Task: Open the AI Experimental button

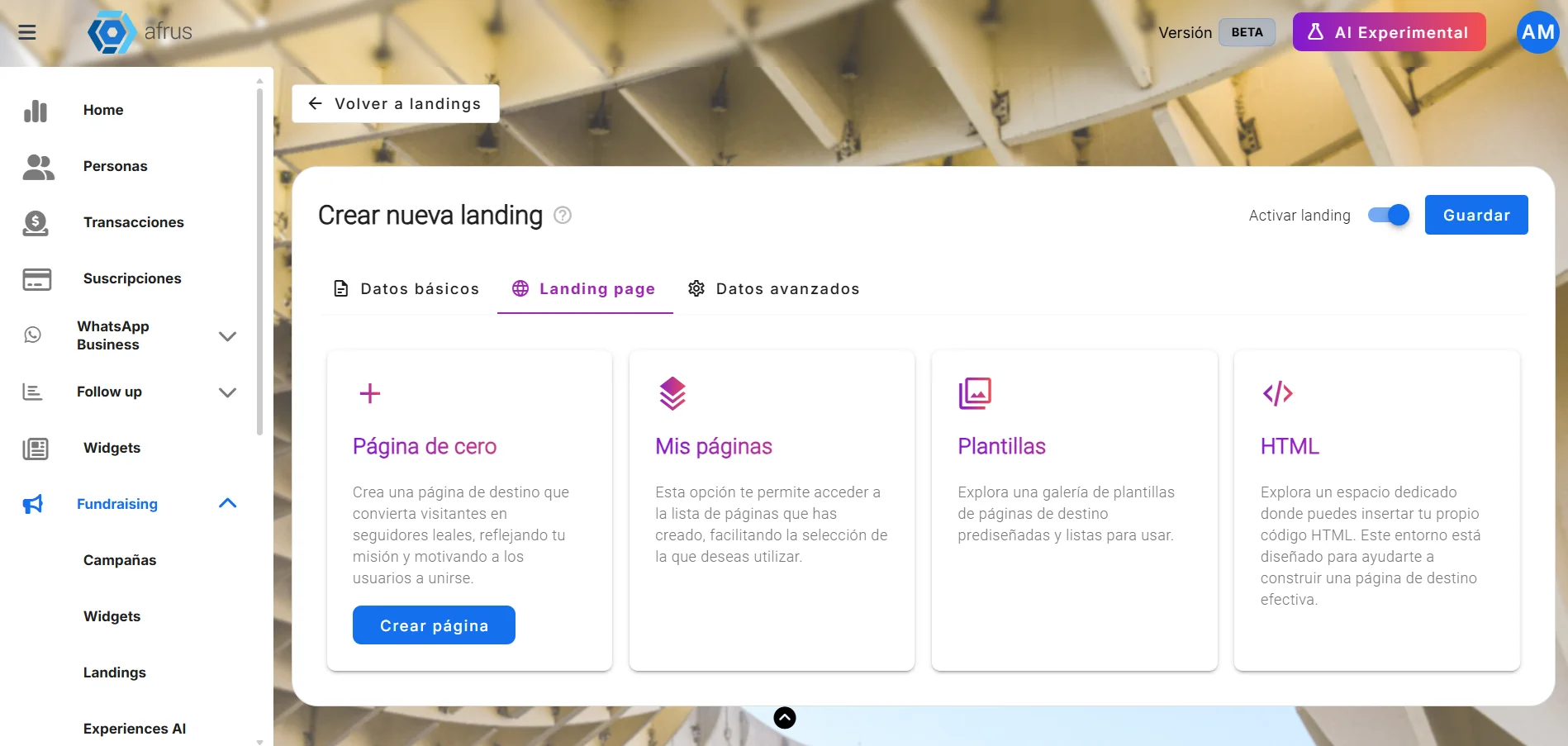Action: tap(1389, 32)
